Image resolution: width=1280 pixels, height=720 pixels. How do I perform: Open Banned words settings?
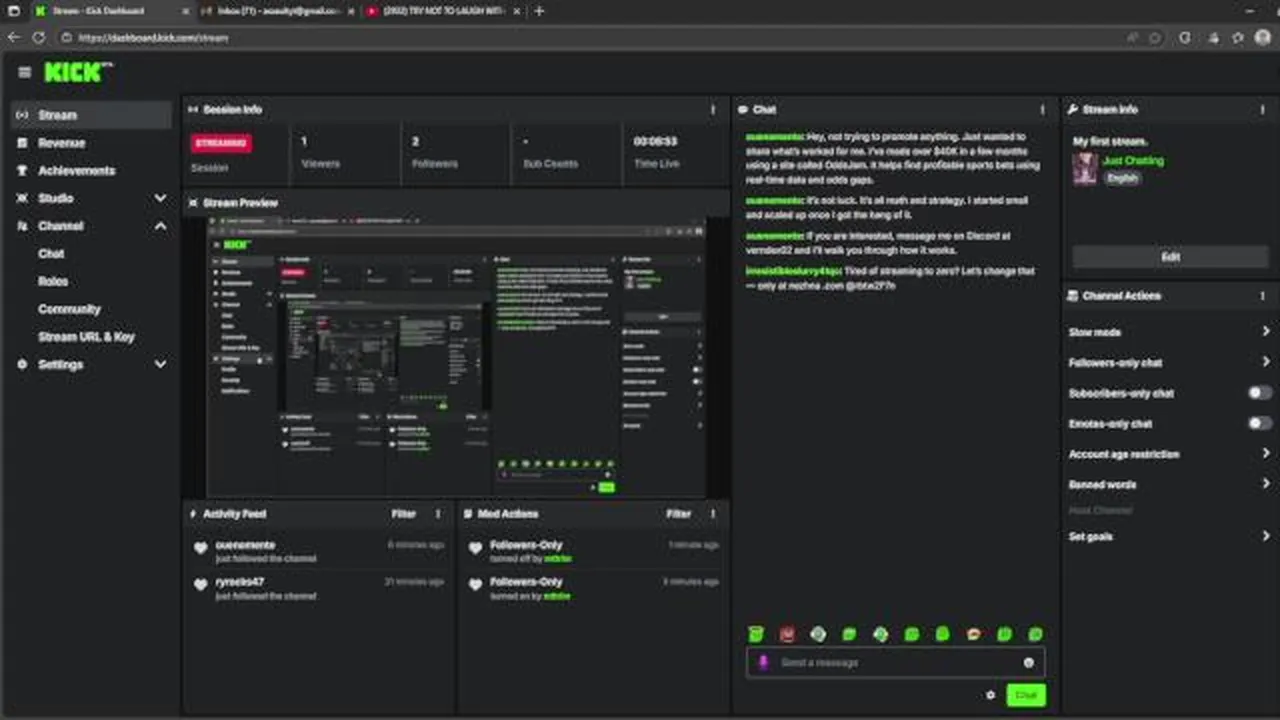[1169, 485]
